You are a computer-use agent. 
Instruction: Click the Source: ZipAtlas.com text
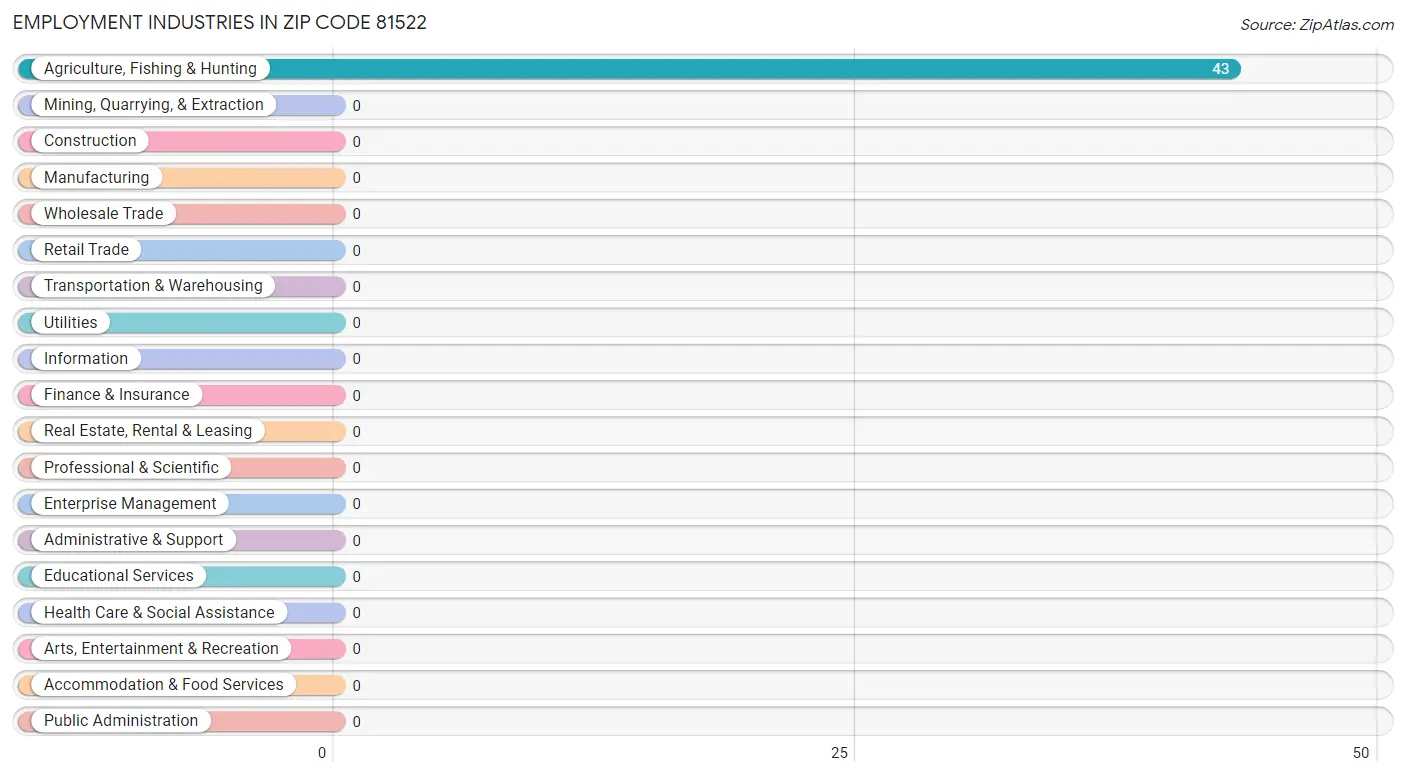coord(1317,25)
